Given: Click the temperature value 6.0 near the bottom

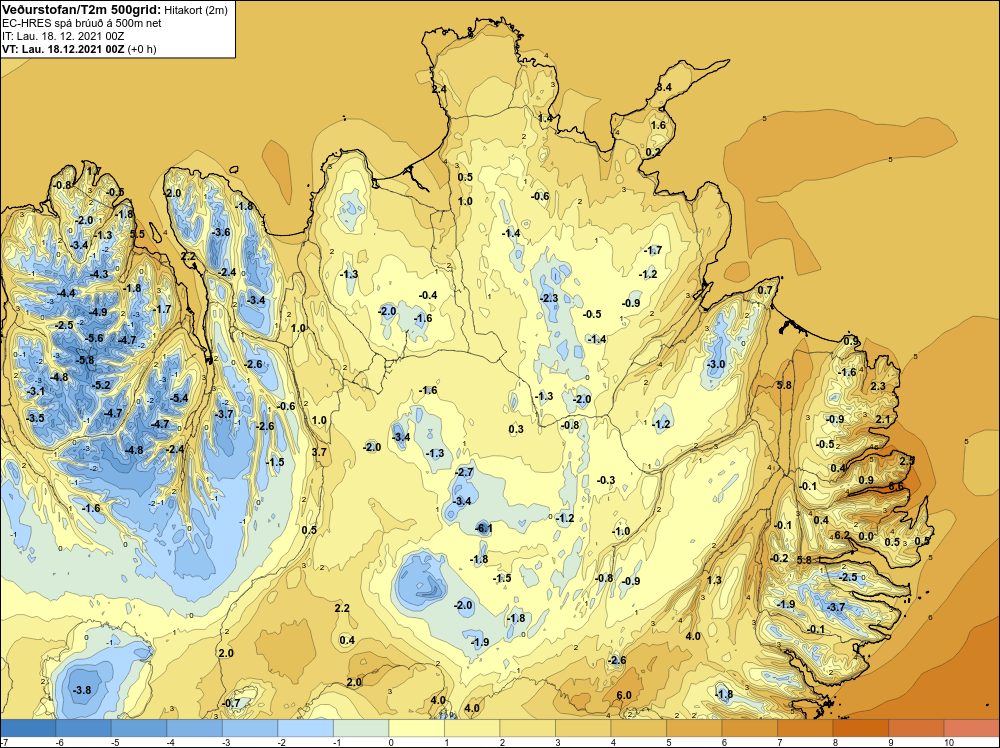Looking at the screenshot, I should (x=624, y=695).
